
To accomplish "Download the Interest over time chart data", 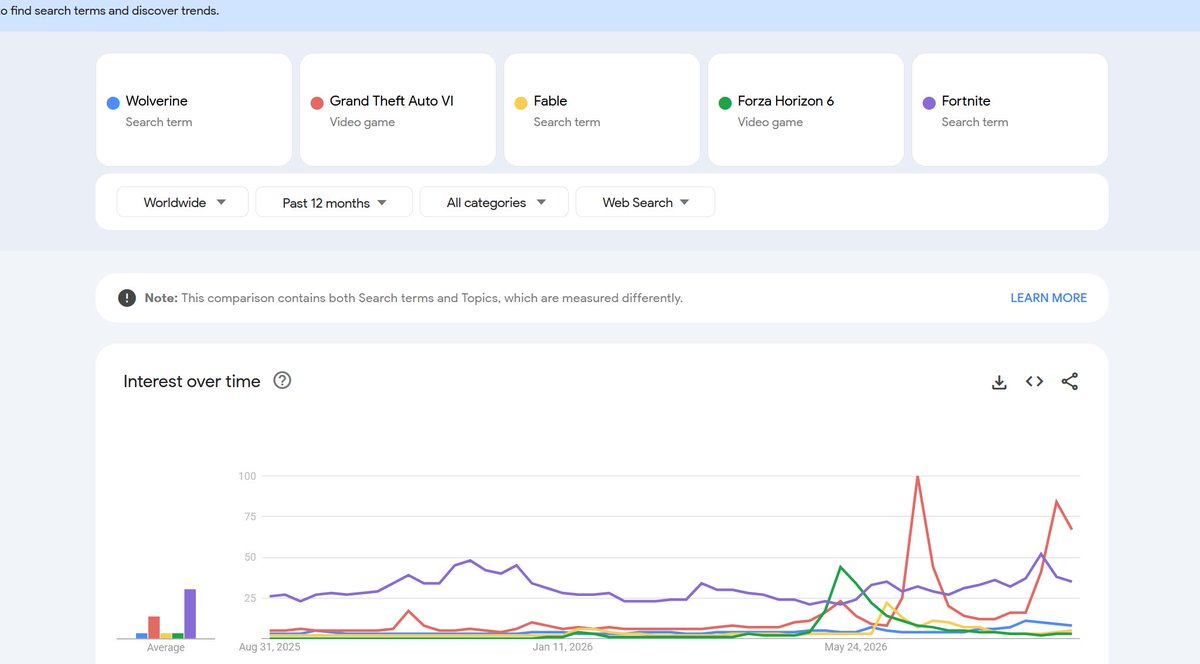I will 999,382.
